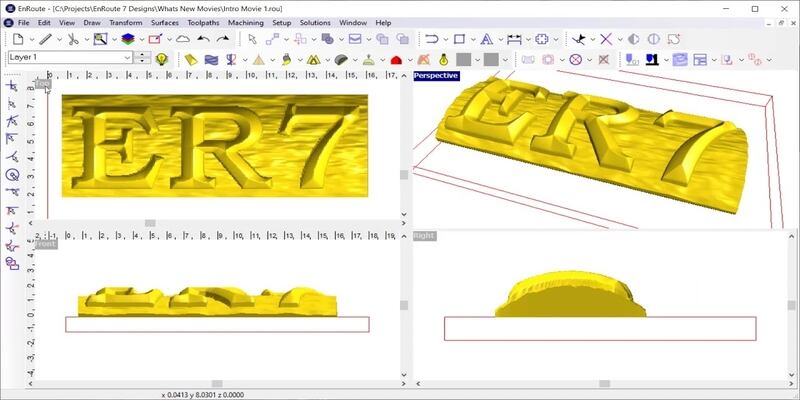
Task: Open the Layer 1 dropdown
Action: 70,58
